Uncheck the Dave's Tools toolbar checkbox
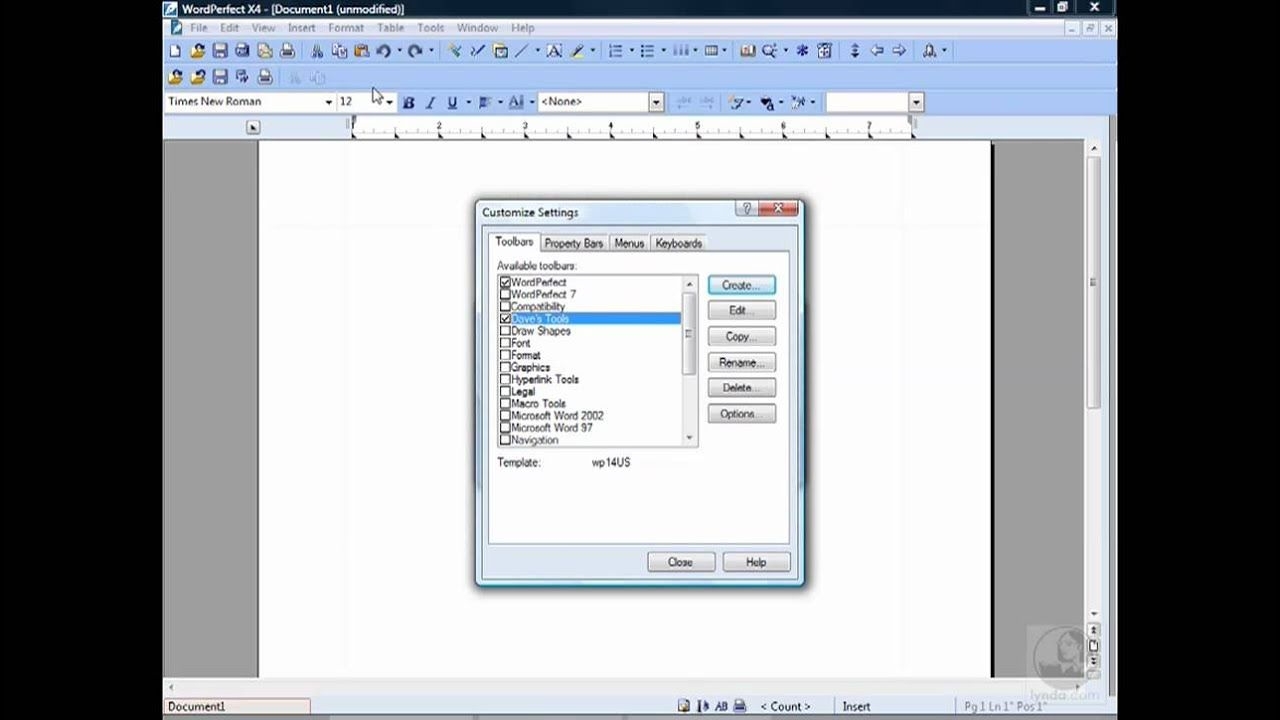Viewport: 1280px width, 720px height. tap(505, 319)
